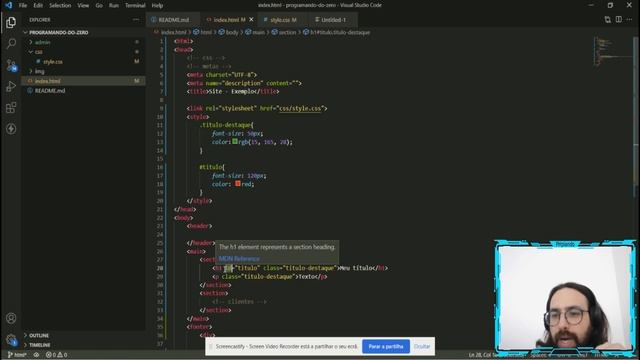Viewport: 640px width, 360px height.
Task: Open the Explorer view in the activity bar
Action: pos(11,22)
